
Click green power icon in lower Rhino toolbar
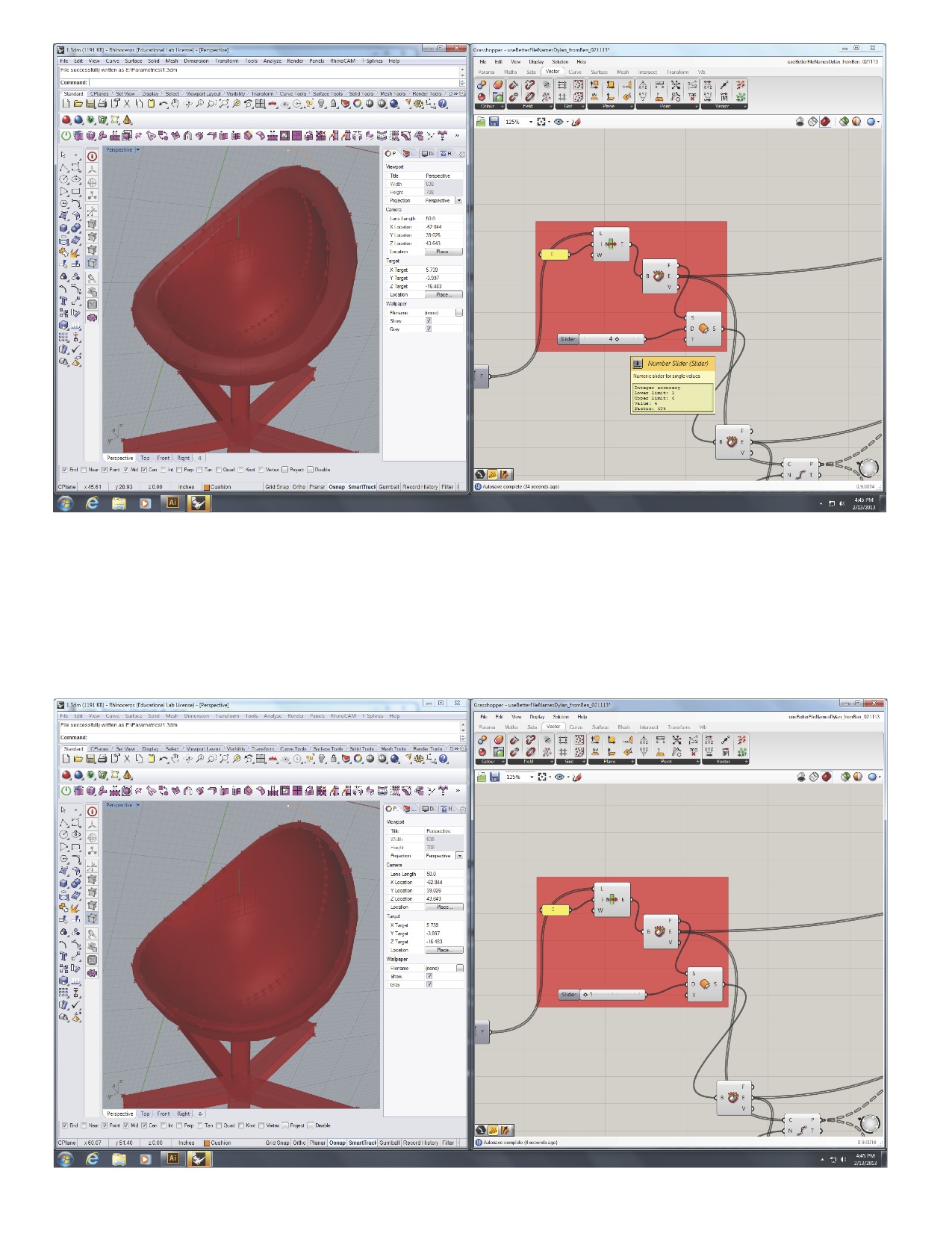[x=66, y=791]
